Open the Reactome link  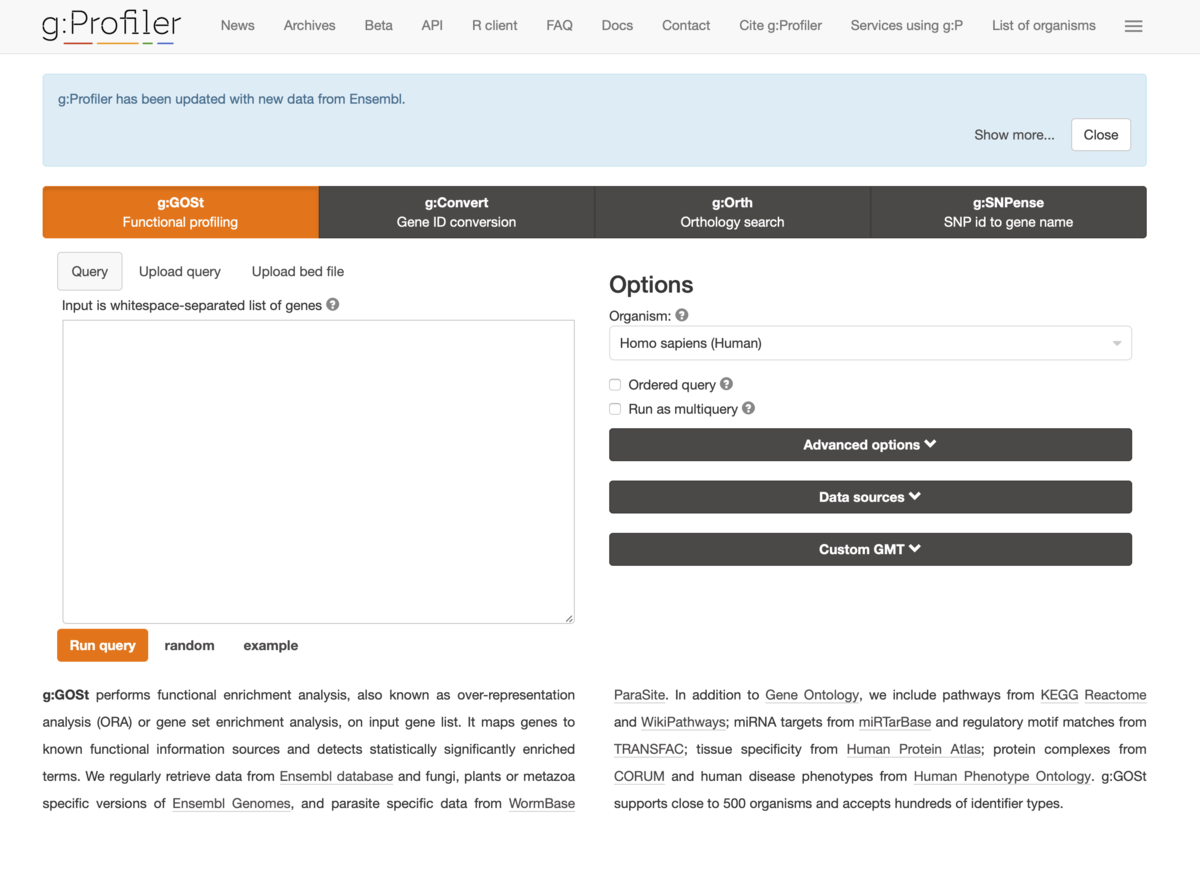[x=1115, y=695]
